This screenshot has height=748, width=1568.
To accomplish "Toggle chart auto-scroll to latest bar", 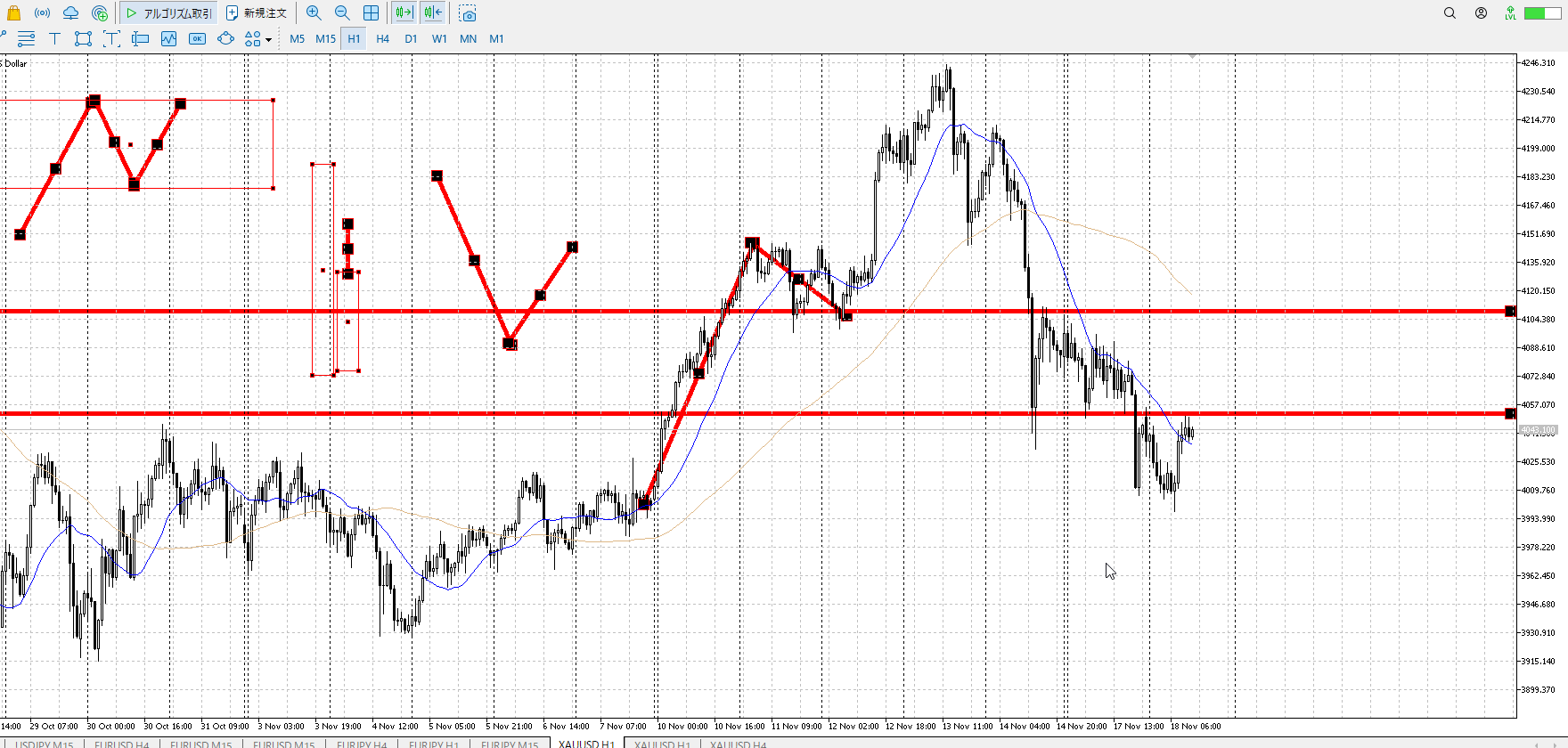I will tap(404, 13).
